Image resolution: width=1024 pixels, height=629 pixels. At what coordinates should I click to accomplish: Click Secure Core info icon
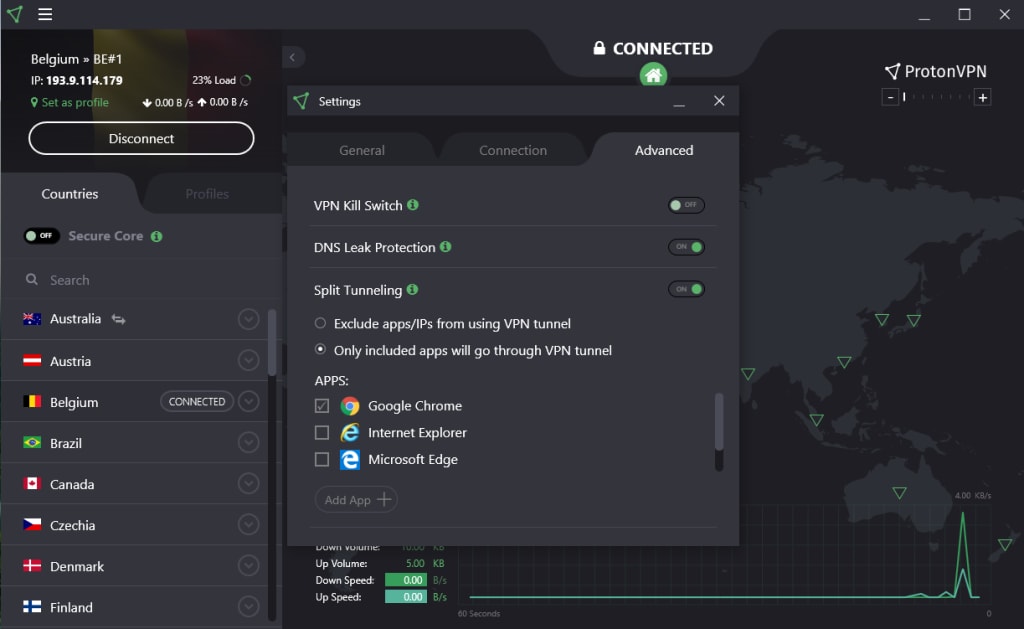157,236
